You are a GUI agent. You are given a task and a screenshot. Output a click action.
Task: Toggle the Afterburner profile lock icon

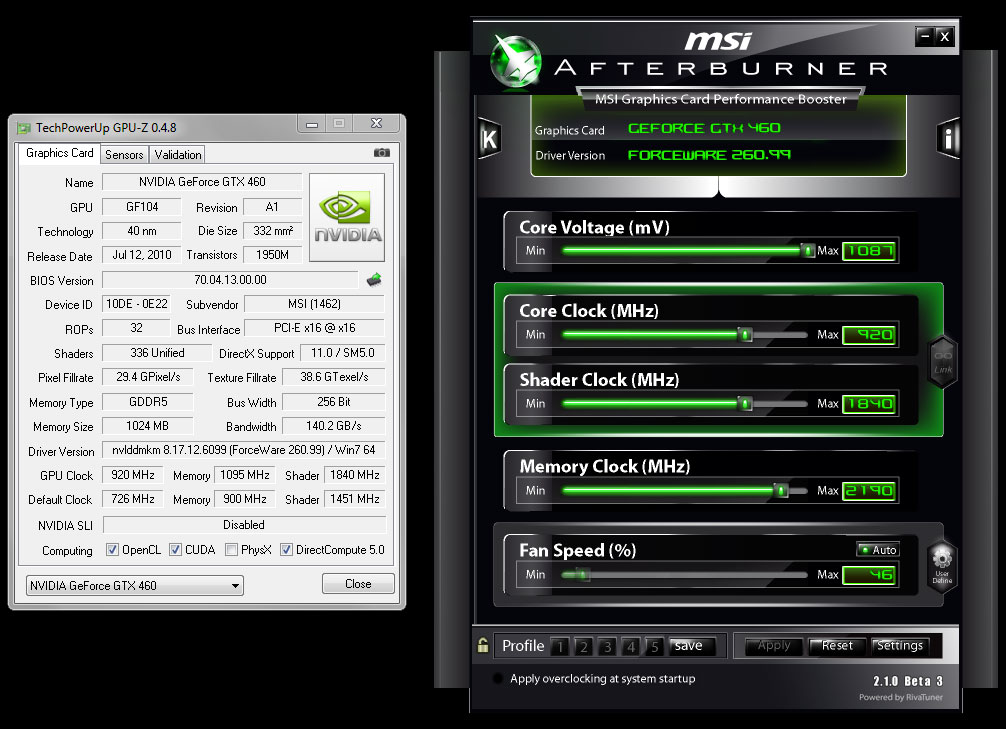point(483,645)
